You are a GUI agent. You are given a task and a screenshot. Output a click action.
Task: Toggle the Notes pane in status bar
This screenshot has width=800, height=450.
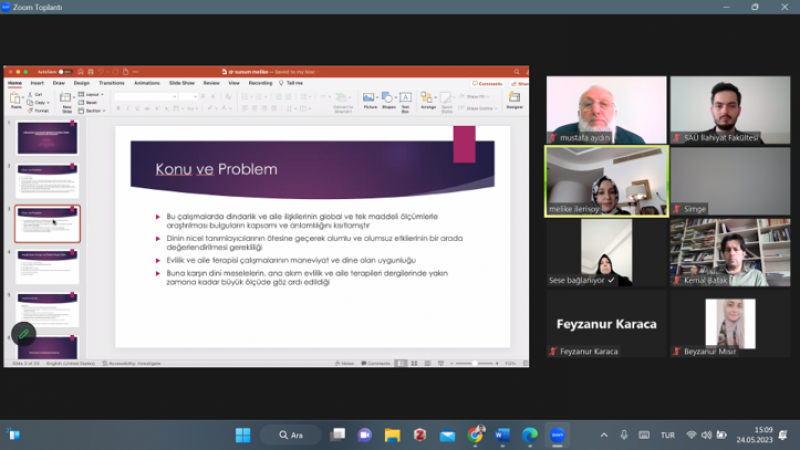click(346, 363)
